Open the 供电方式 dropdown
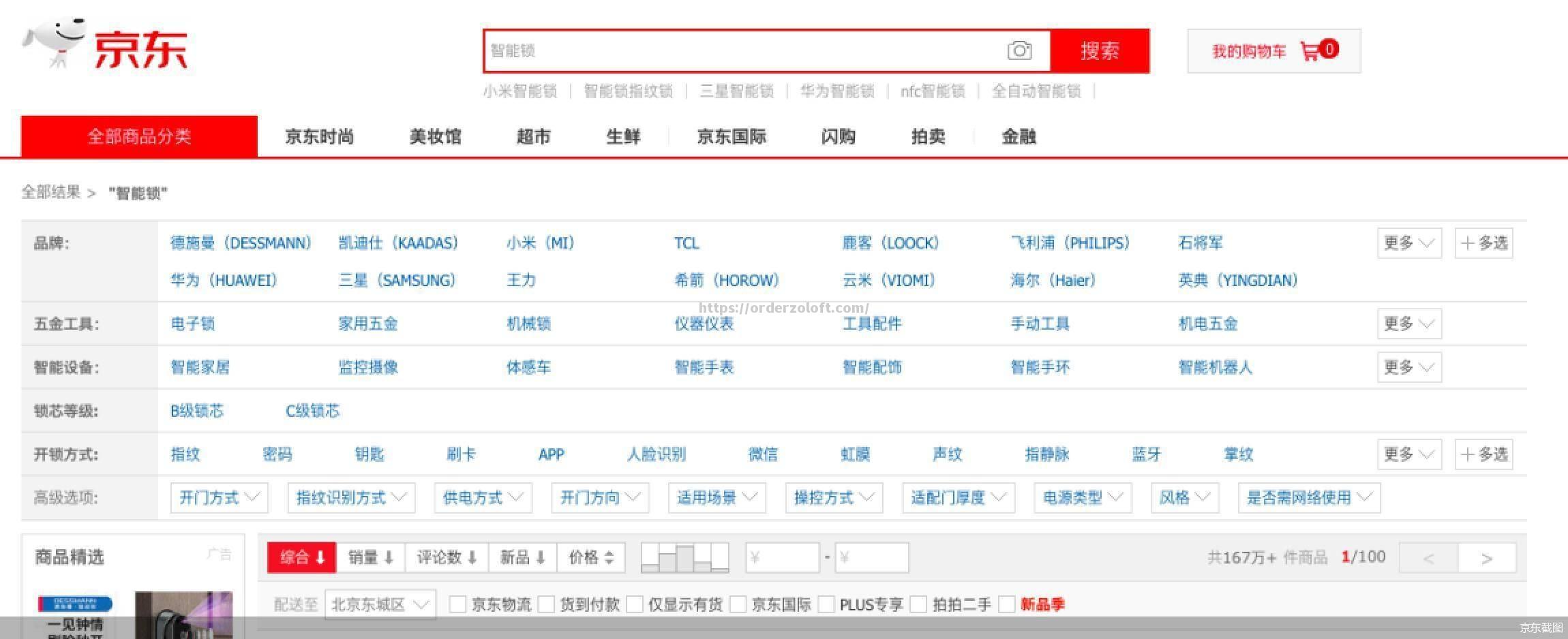The image size is (1568, 639). pos(483,498)
